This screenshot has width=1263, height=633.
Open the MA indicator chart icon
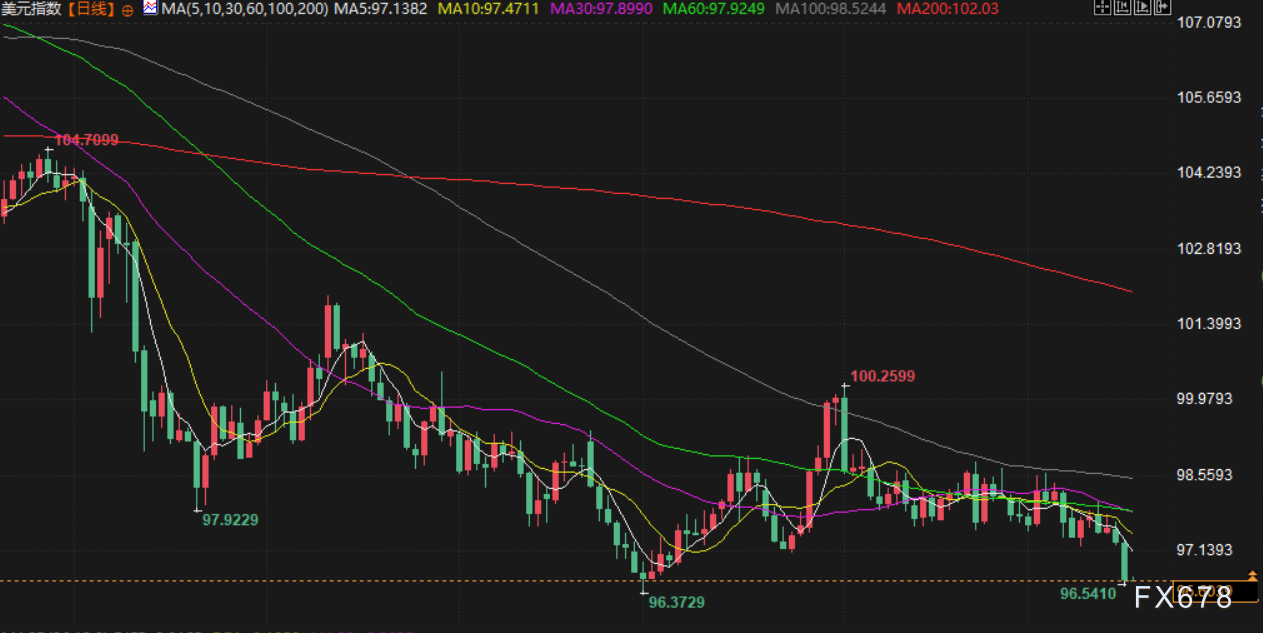pyautogui.click(x=149, y=8)
